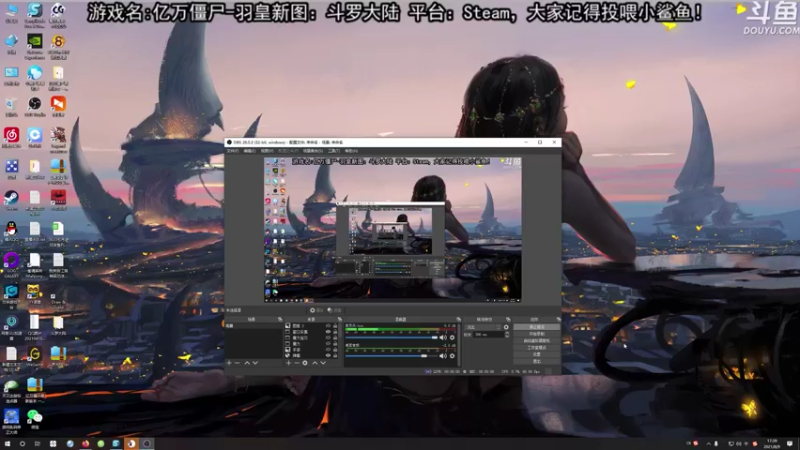Toggle visibility eye of topmost source
The width and height of the screenshot is (800, 450).
coord(328,326)
